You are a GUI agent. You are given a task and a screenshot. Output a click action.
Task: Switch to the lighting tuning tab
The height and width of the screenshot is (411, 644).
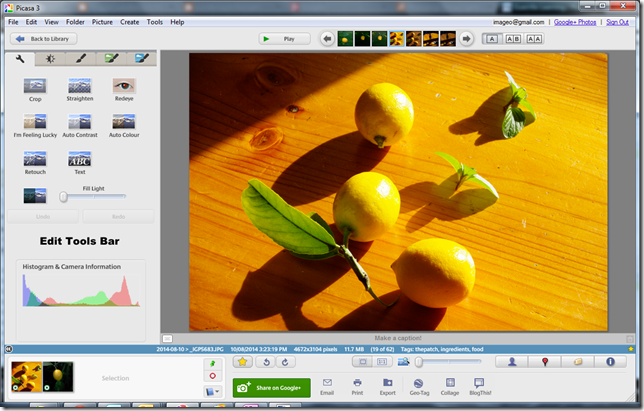(51, 59)
